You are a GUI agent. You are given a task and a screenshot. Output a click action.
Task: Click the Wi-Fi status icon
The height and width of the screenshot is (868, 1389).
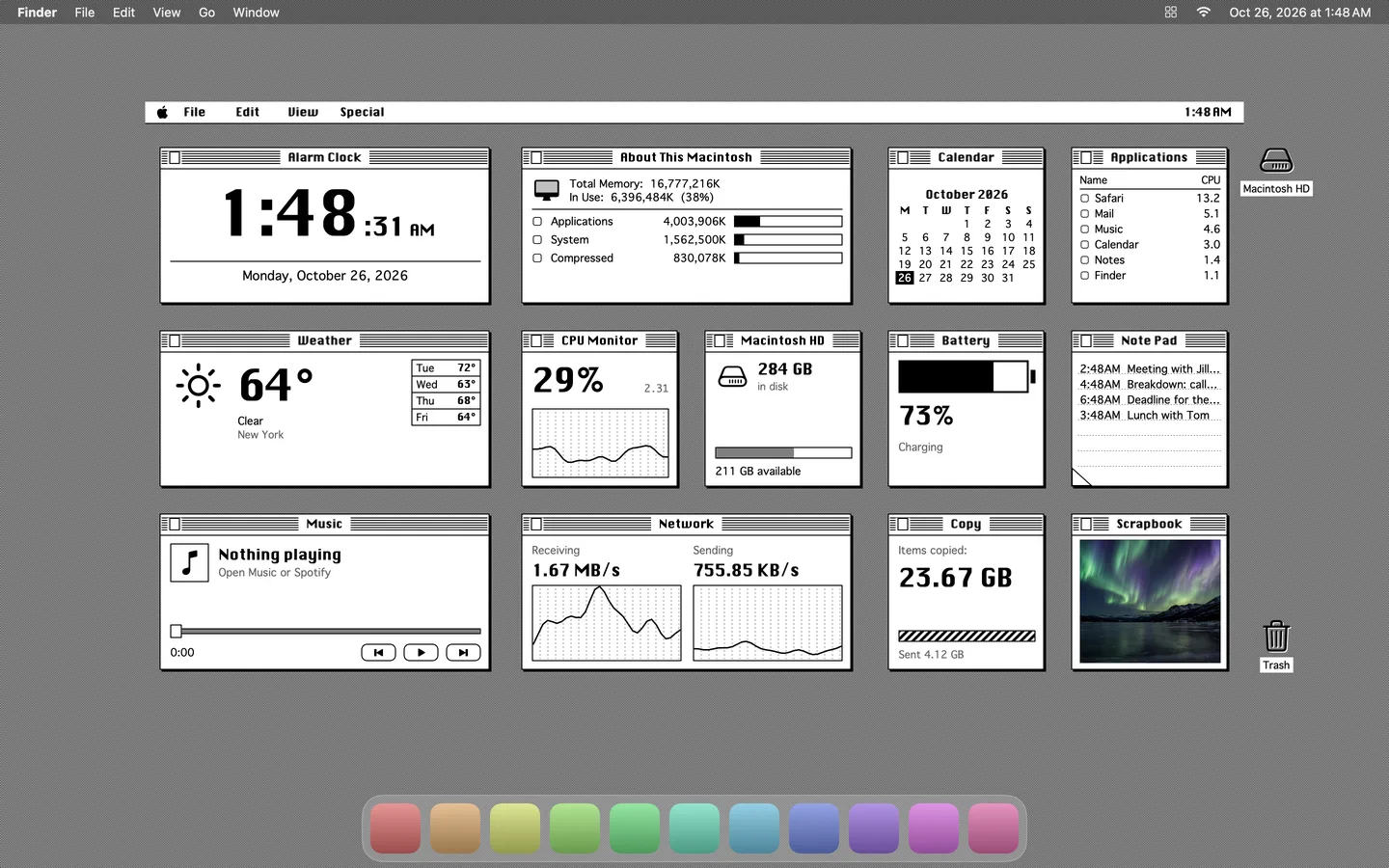1204,13
